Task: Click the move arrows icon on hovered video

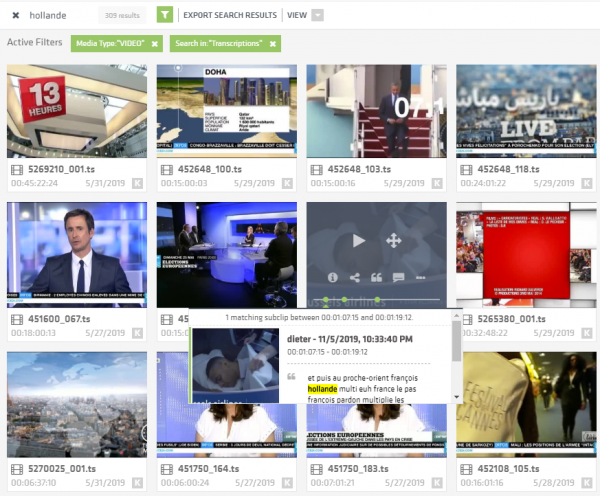Action: (x=394, y=241)
